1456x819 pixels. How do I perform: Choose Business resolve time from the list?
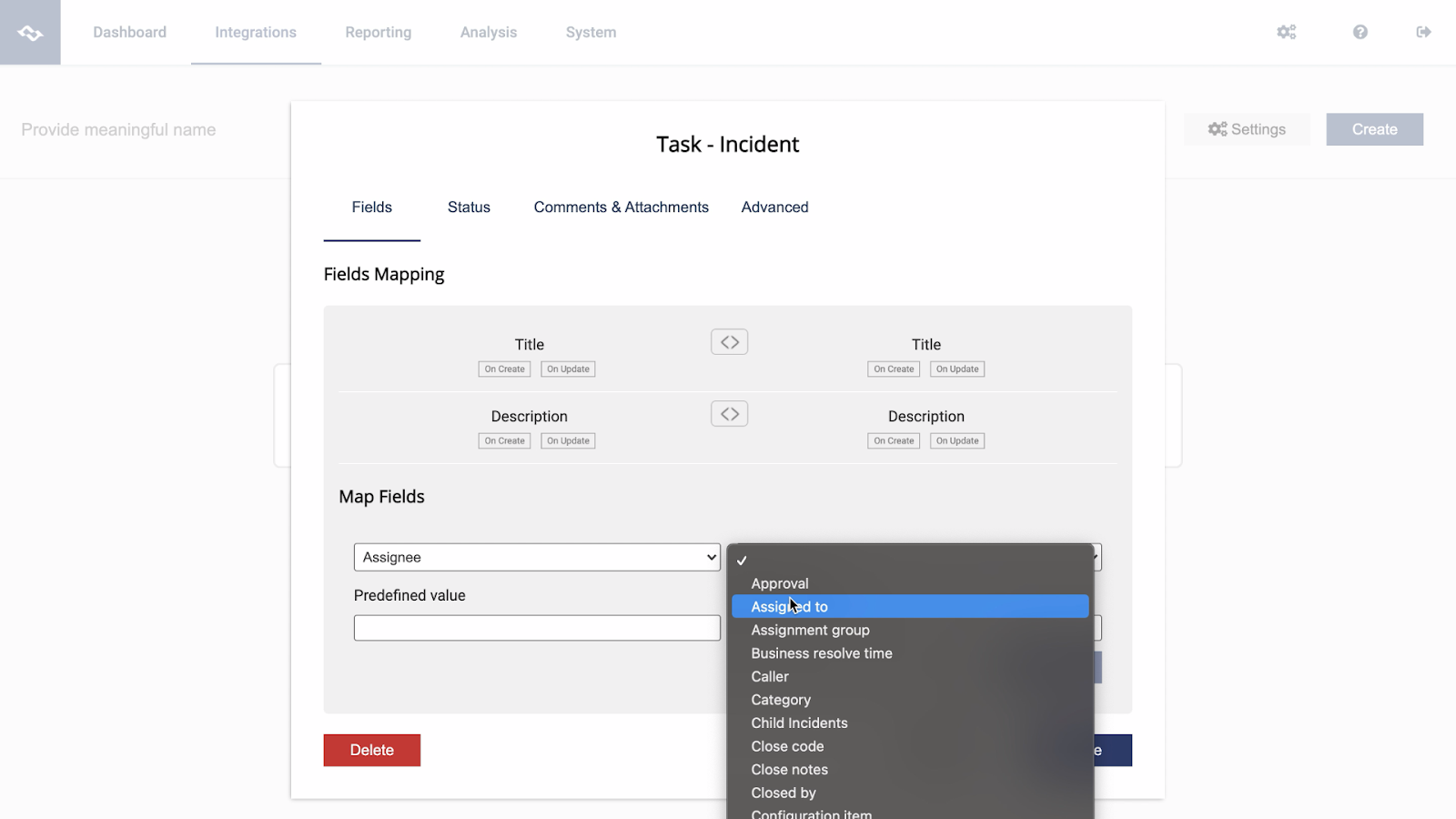[x=820, y=652]
